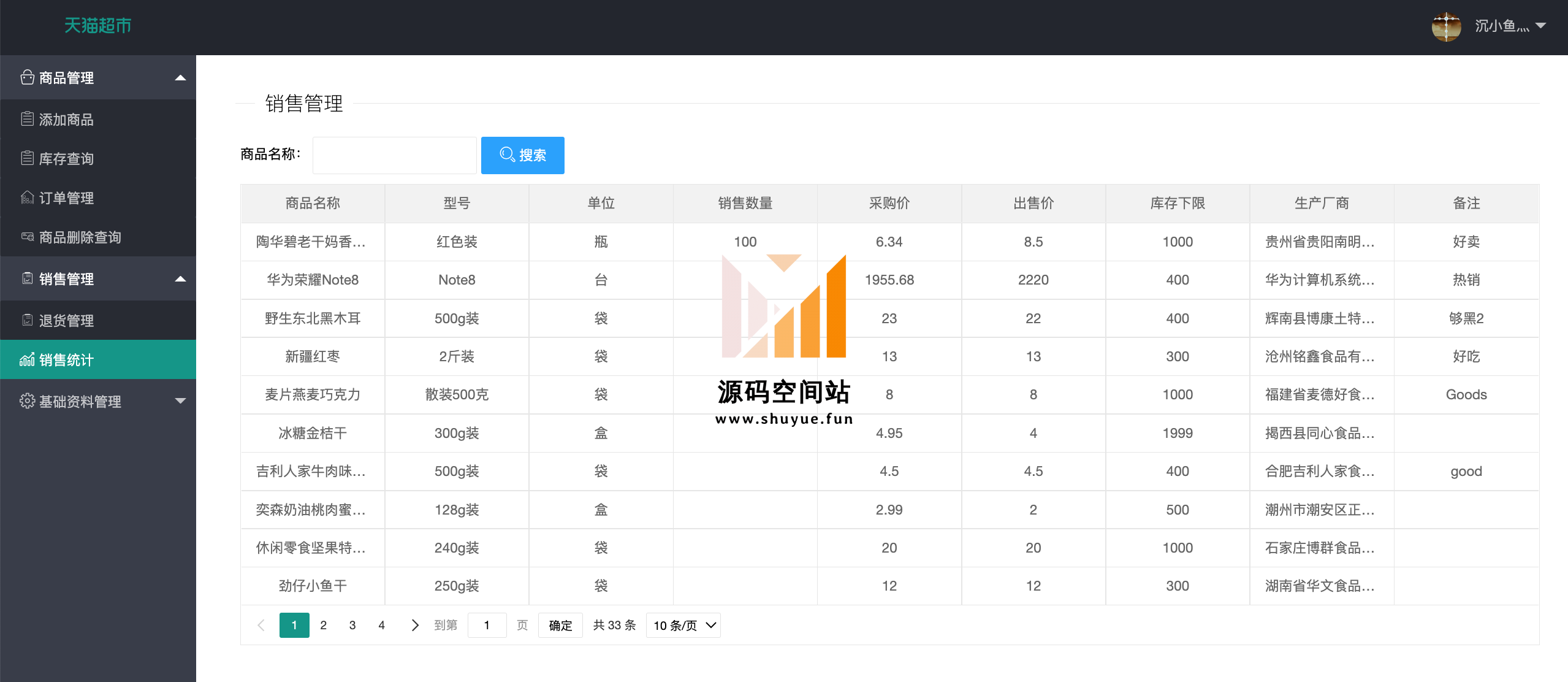Click the 2220 sale price cell

[1033, 280]
